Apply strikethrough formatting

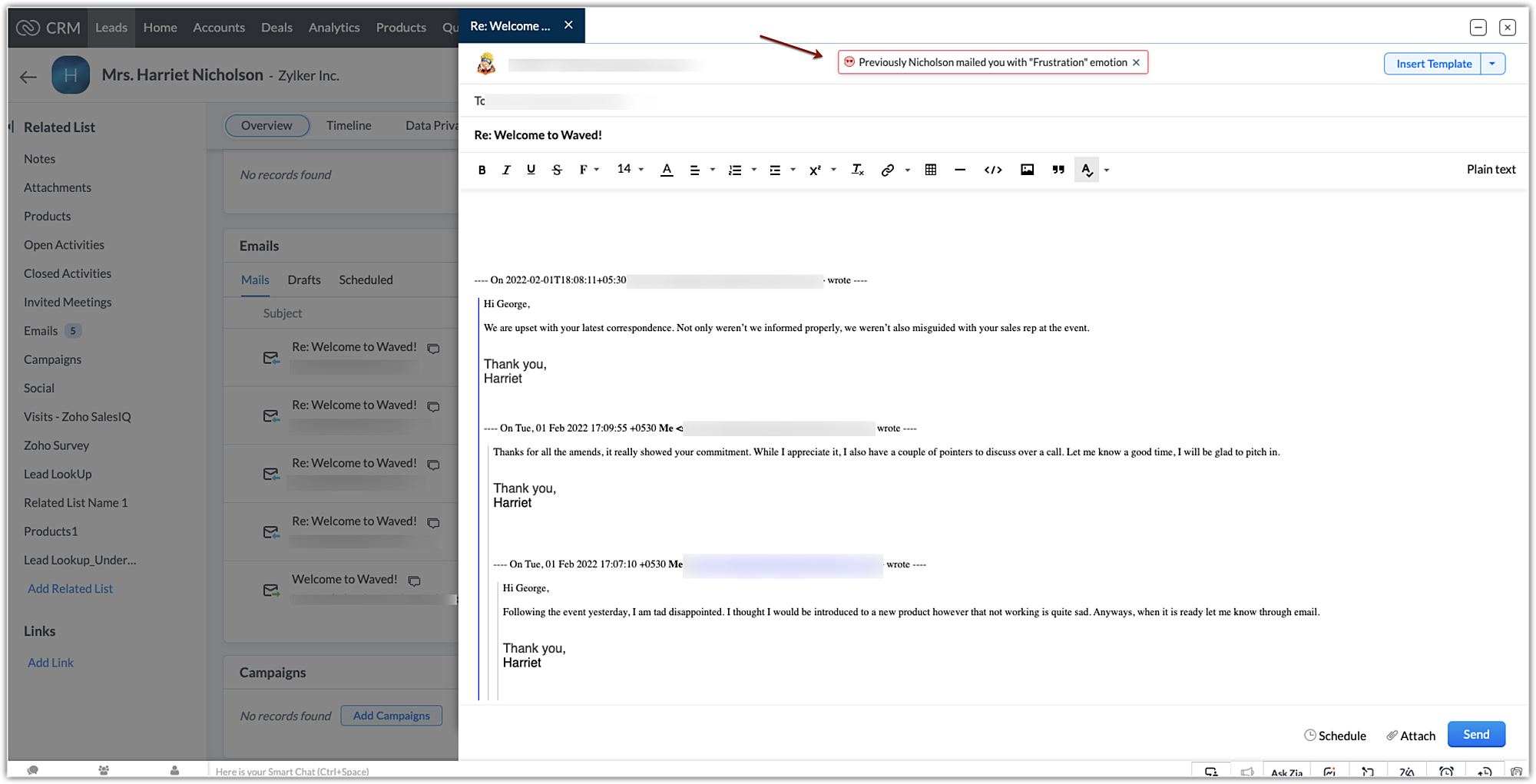pyautogui.click(x=557, y=170)
